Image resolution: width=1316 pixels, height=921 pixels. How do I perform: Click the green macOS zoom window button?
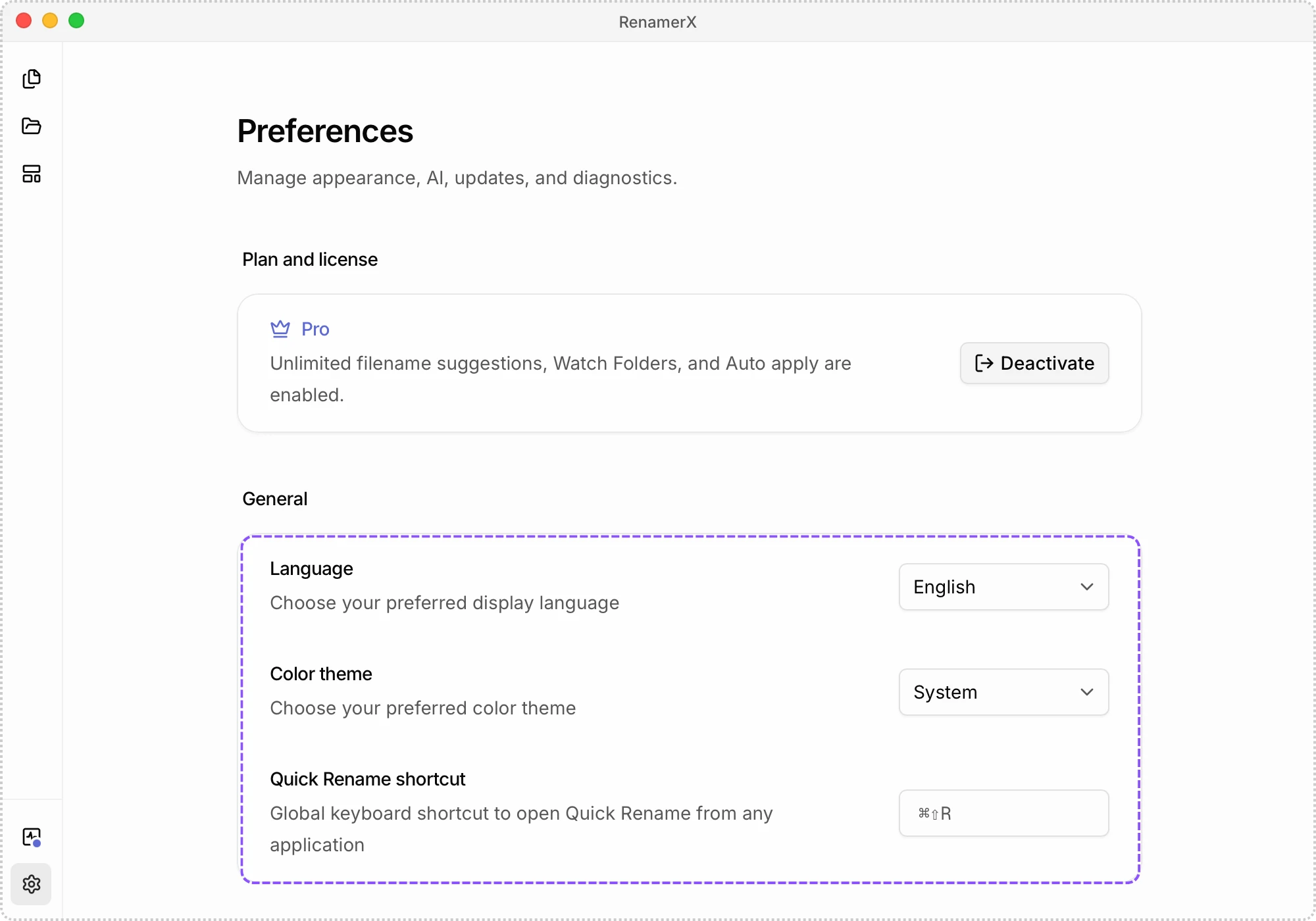click(76, 21)
